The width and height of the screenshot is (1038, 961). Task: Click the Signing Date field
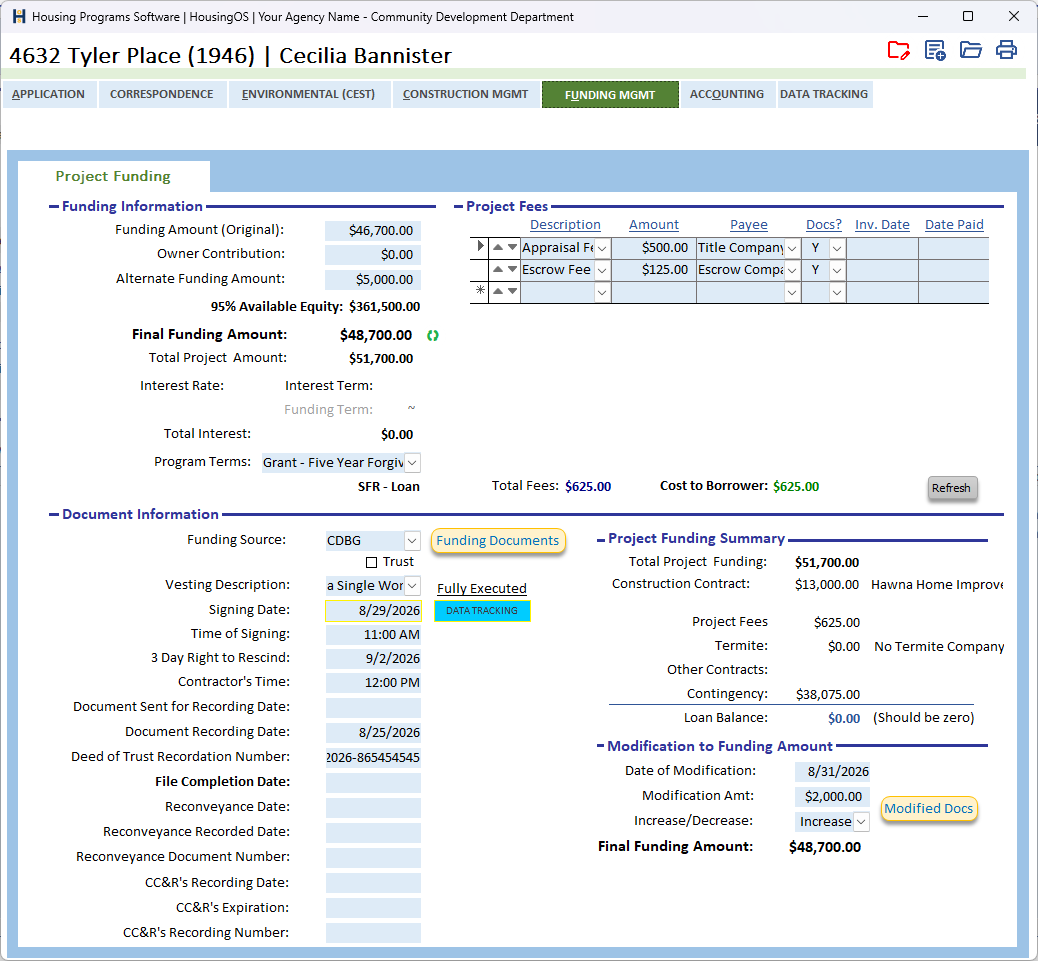(373, 611)
